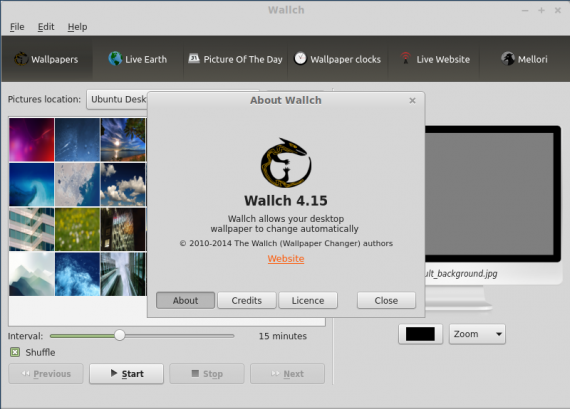Open the File menu
Image resolution: width=570 pixels, height=409 pixels.
click(17, 27)
